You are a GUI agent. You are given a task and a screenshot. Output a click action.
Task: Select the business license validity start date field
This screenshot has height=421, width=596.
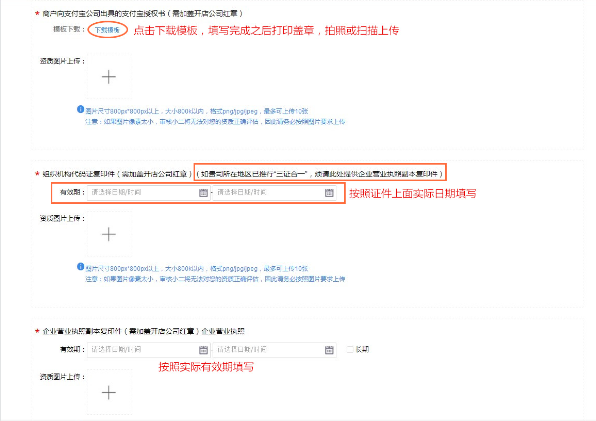click(x=149, y=350)
